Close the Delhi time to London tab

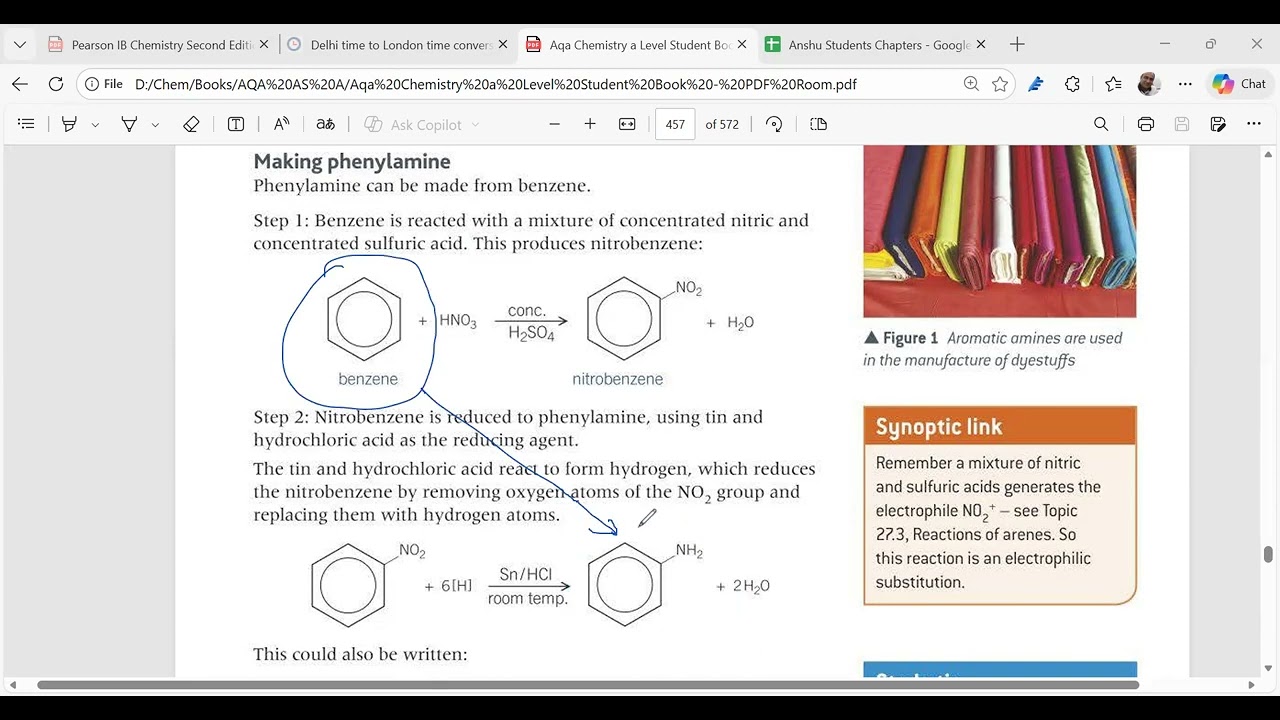click(503, 45)
